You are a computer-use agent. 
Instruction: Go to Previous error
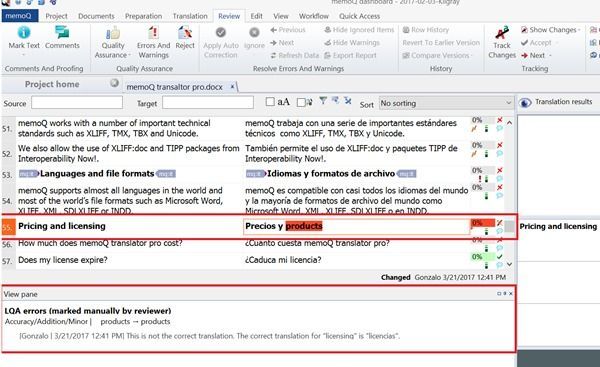(288, 30)
